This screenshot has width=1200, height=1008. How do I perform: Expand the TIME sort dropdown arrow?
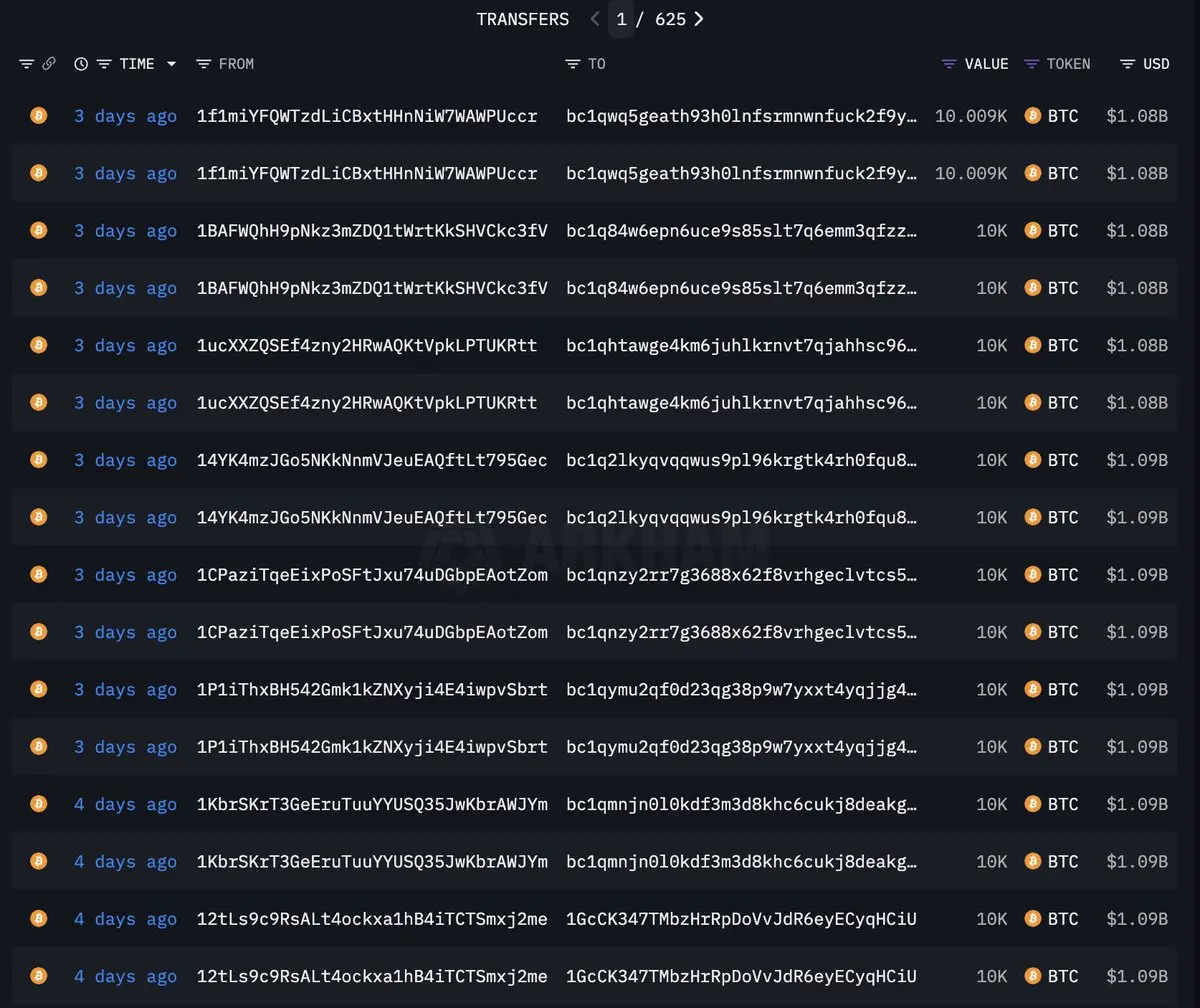tap(171, 64)
